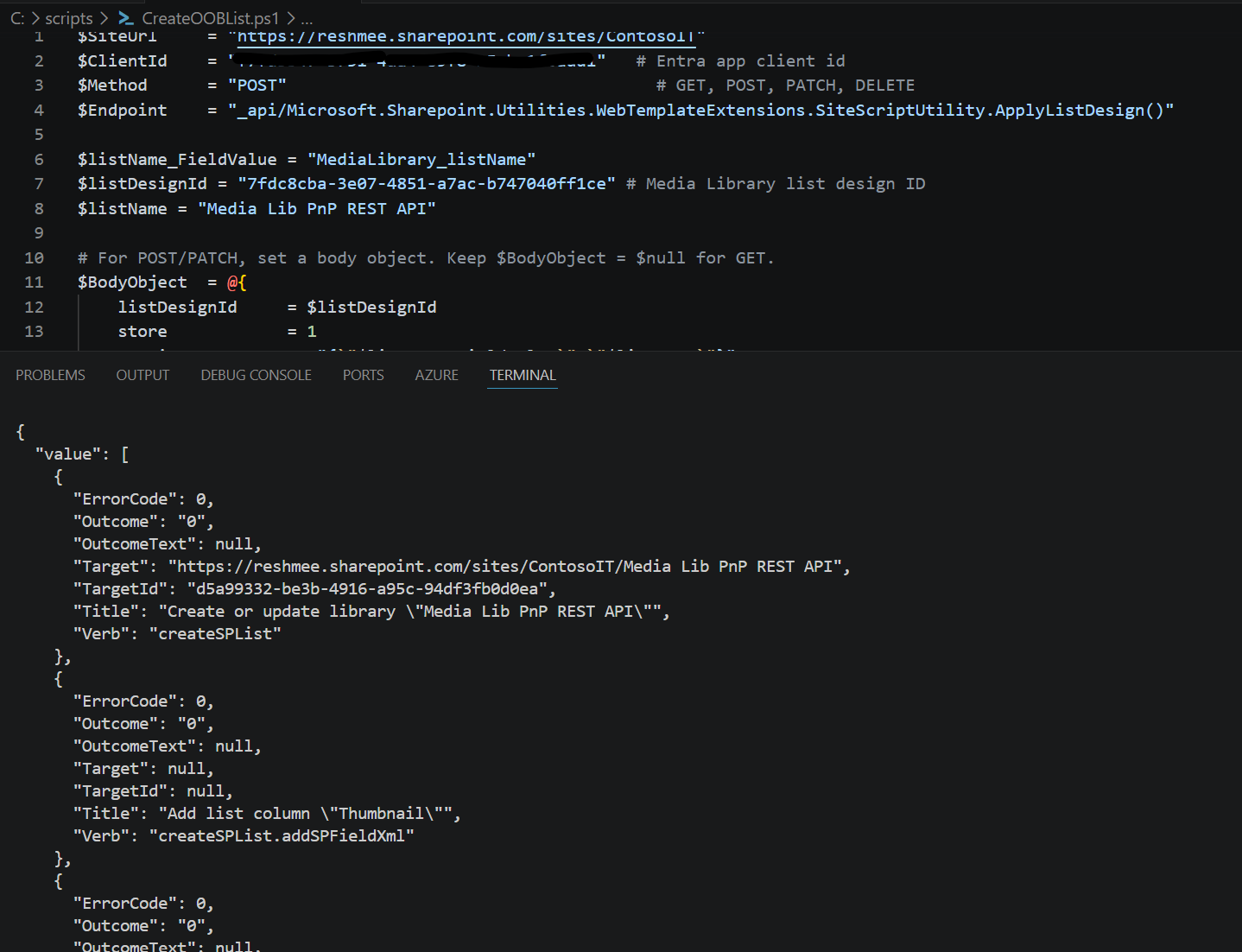Screen dimensions: 1242x952
Task: Click the PowerShell file icon in breadcrumb
Action: click(x=126, y=18)
